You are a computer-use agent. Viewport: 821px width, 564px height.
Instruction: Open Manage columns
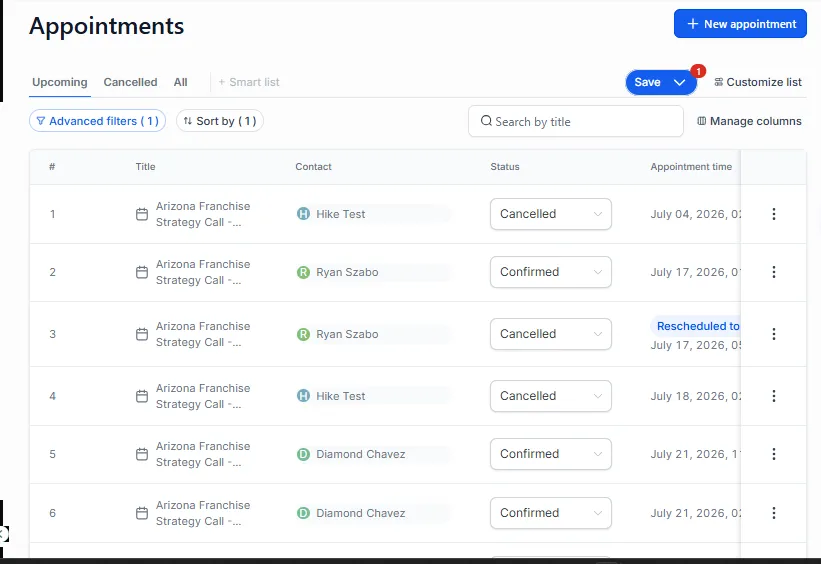[749, 121]
